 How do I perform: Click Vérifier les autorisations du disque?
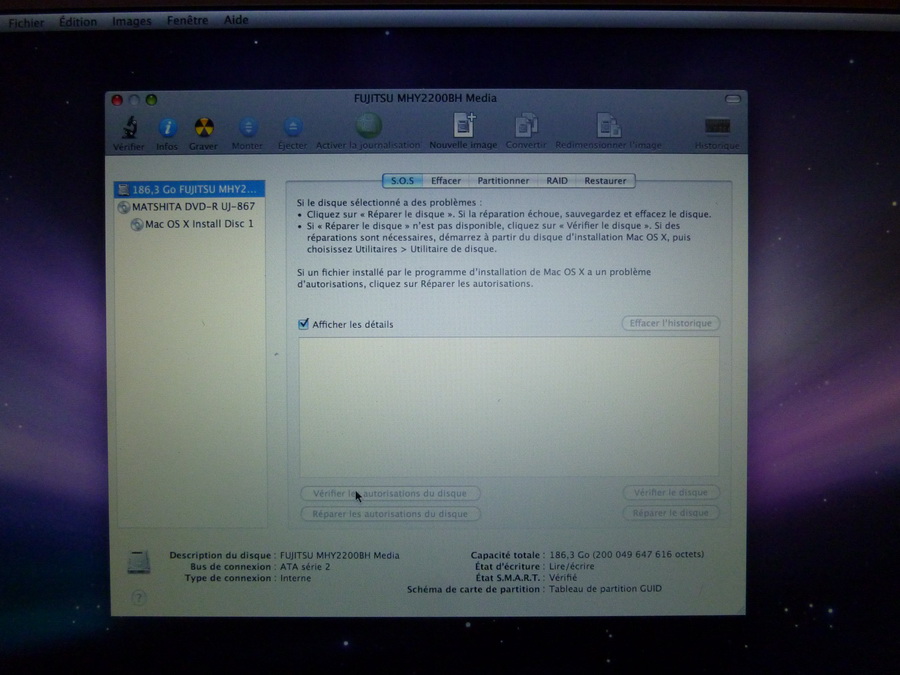(390, 493)
